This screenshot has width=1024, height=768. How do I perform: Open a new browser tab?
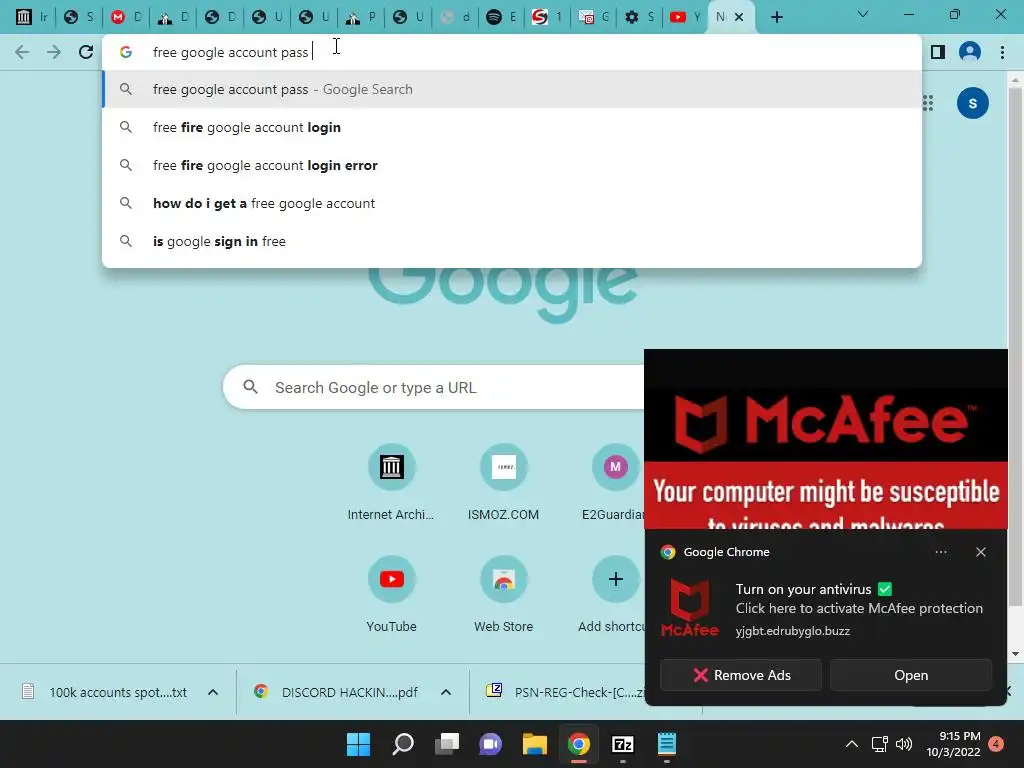point(776,17)
